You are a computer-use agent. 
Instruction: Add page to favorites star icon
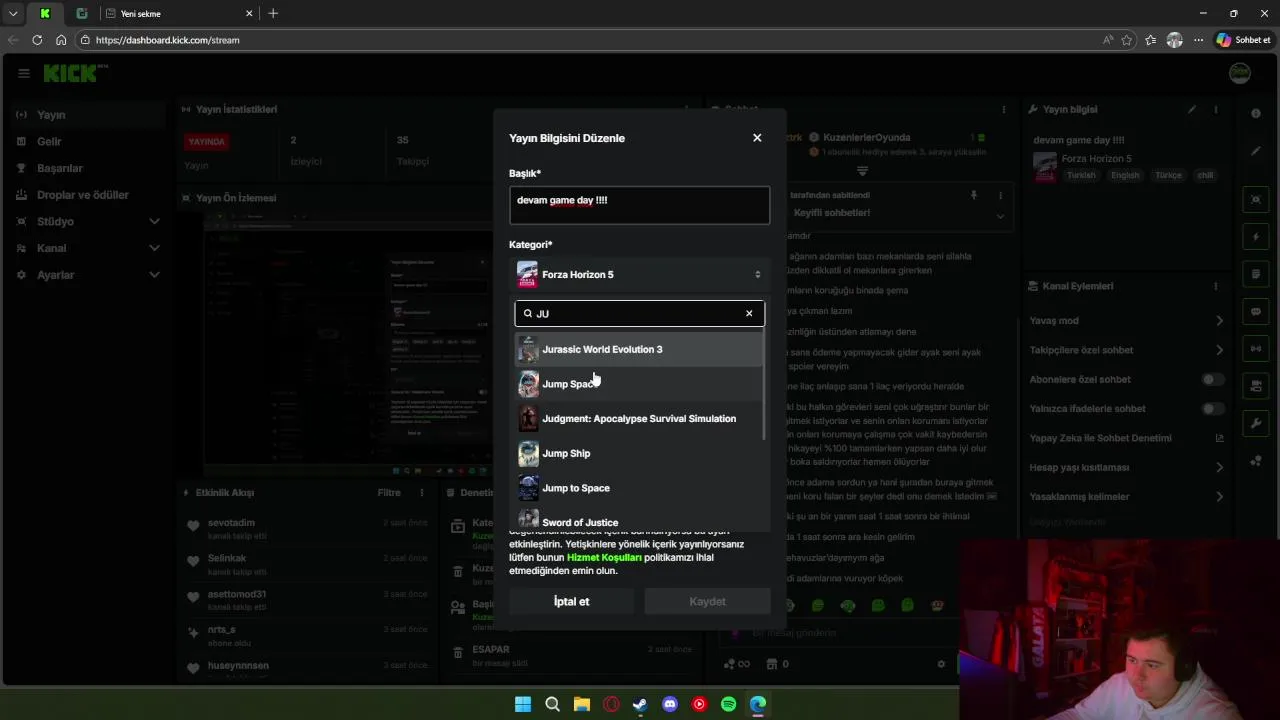tap(1127, 40)
